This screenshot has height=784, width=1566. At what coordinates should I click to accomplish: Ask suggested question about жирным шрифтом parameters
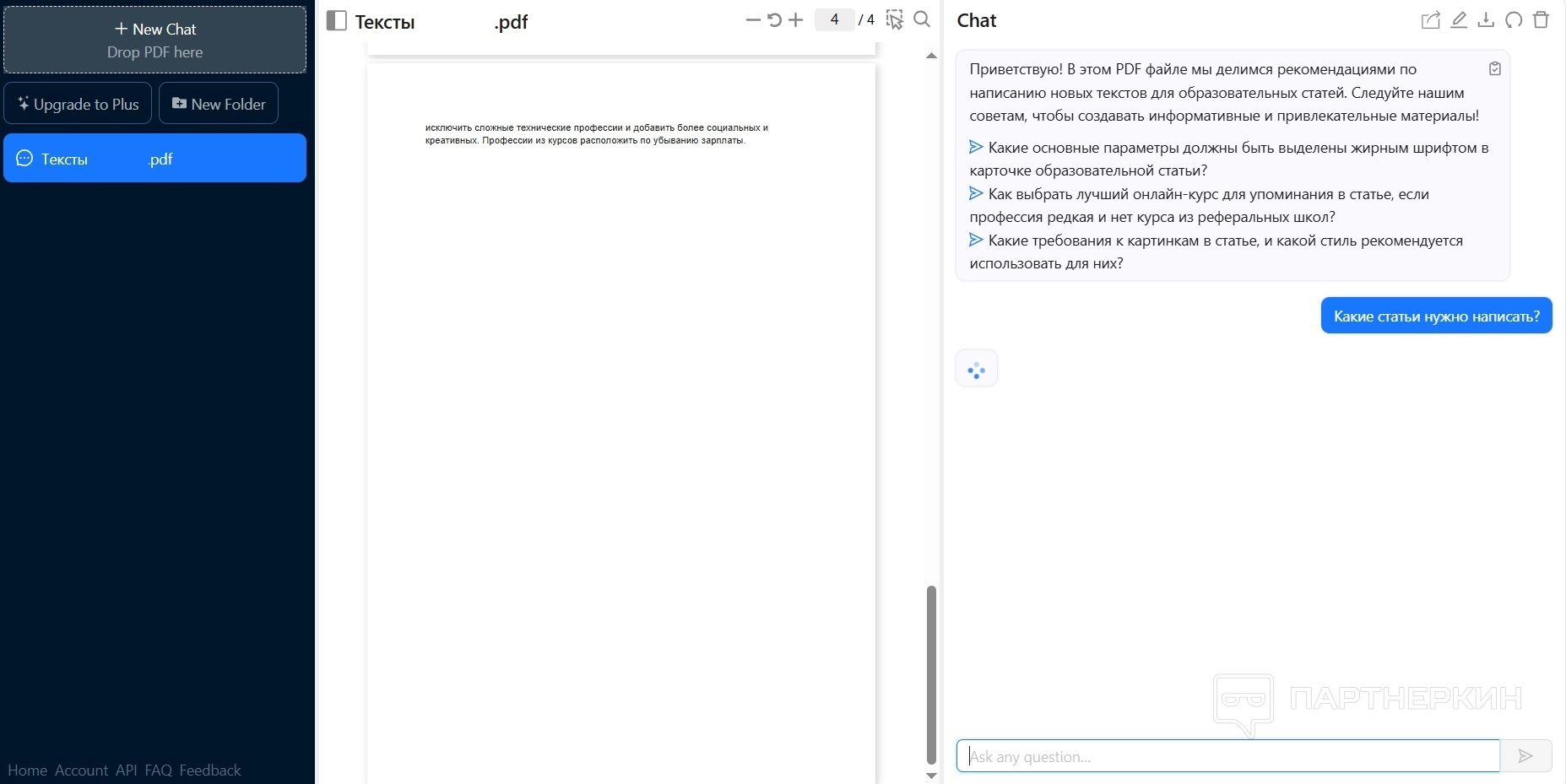(1229, 159)
